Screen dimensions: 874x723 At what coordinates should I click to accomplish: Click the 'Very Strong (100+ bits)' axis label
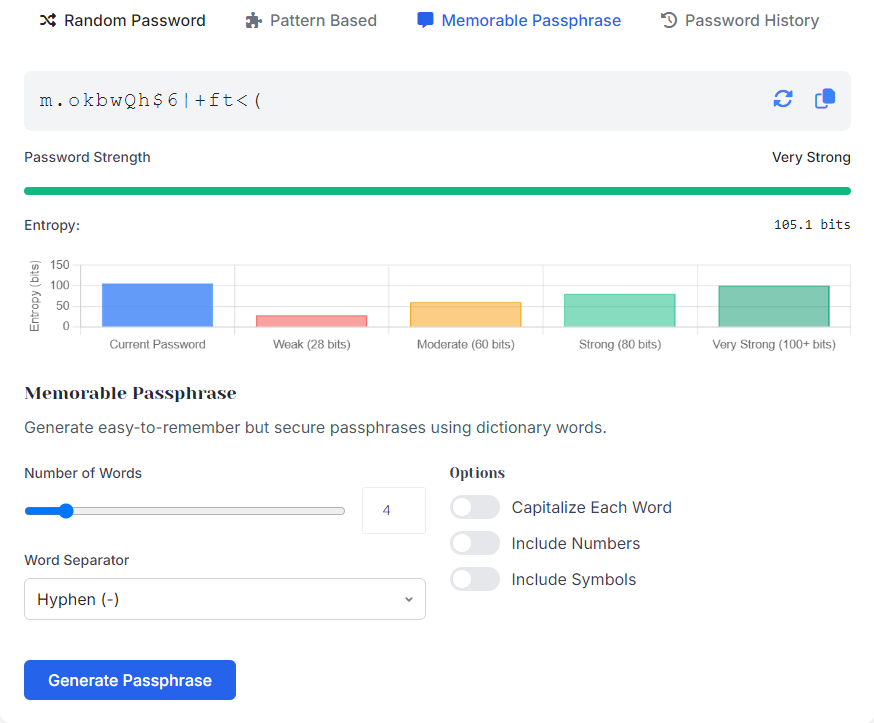point(774,344)
